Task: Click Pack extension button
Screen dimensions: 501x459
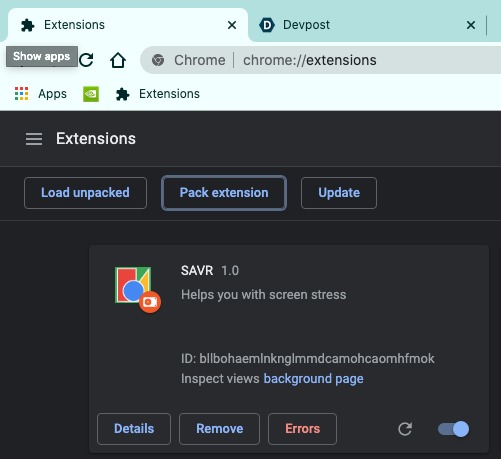Action: tap(224, 193)
